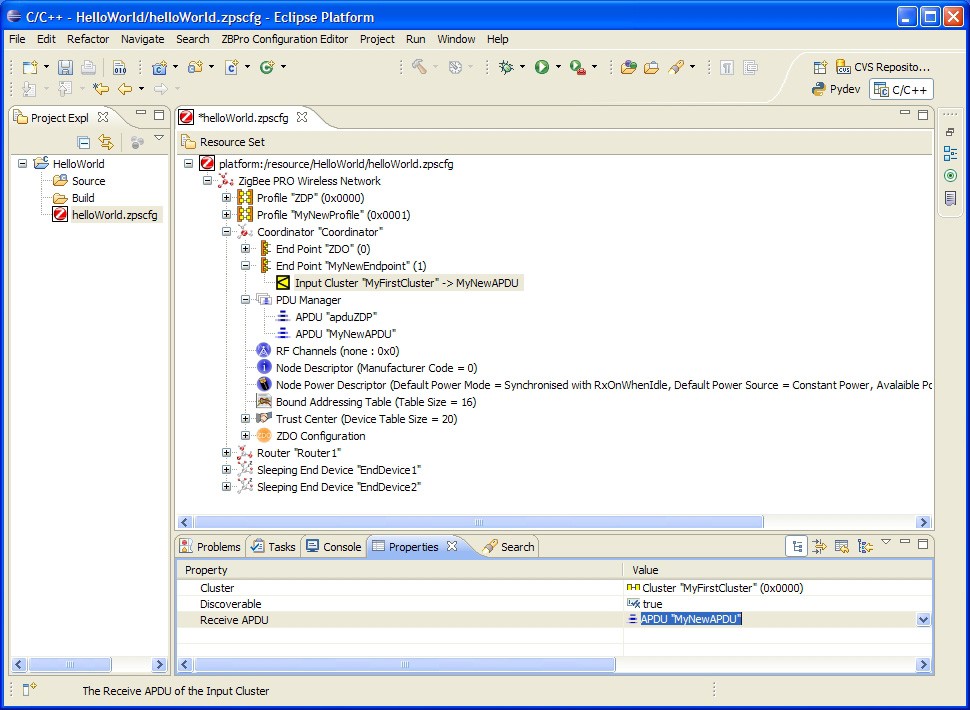970x710 pixels.
Task: Collapse the PDU Manager tree node
Action: pos(246,300)
